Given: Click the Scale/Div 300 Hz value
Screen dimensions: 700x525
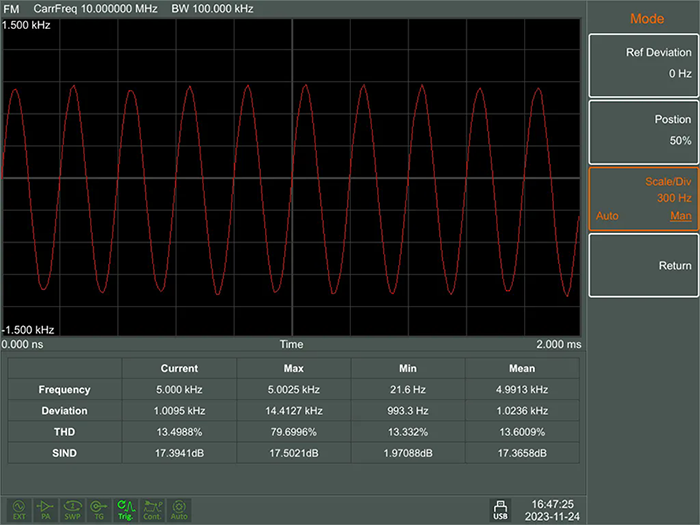Looking at the screenshot, I should coord(674,198).
